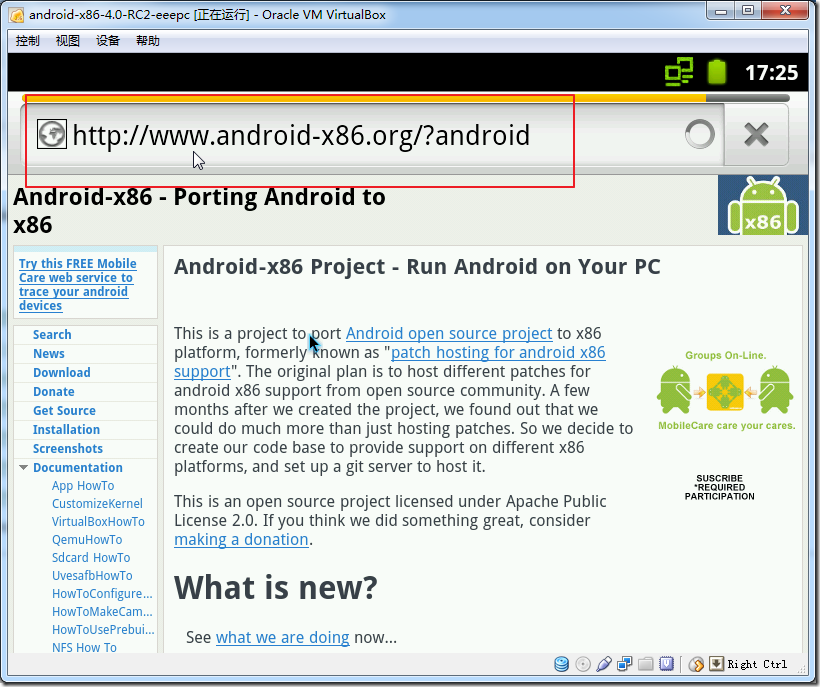Open the 控制 menu

[27, 41]
